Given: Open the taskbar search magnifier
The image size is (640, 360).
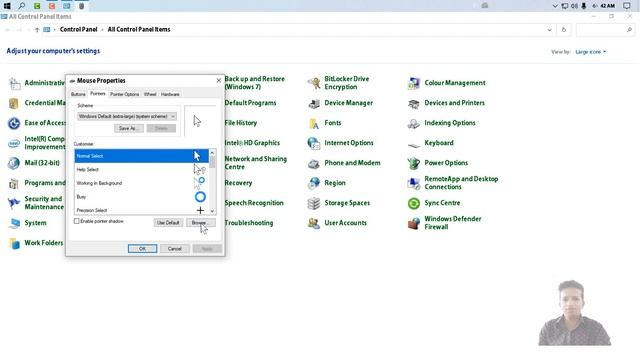Looking at the screenshot, I should pyautogui.click(x=22, y=6).
